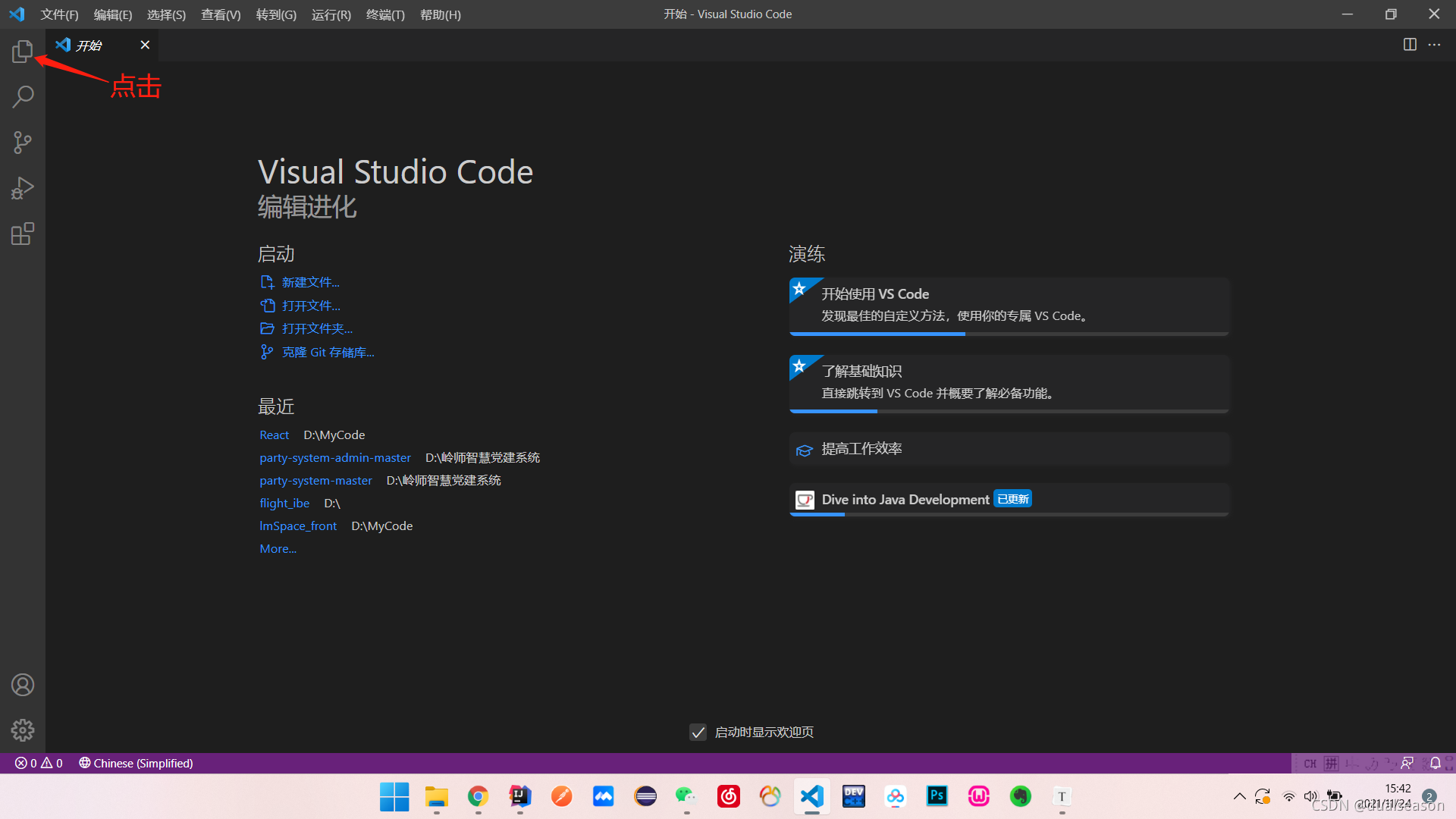Viewport: 1456px width, 819px height.
Task: Click the 打开文件夹... link
Action: click(x=317, y=328)
